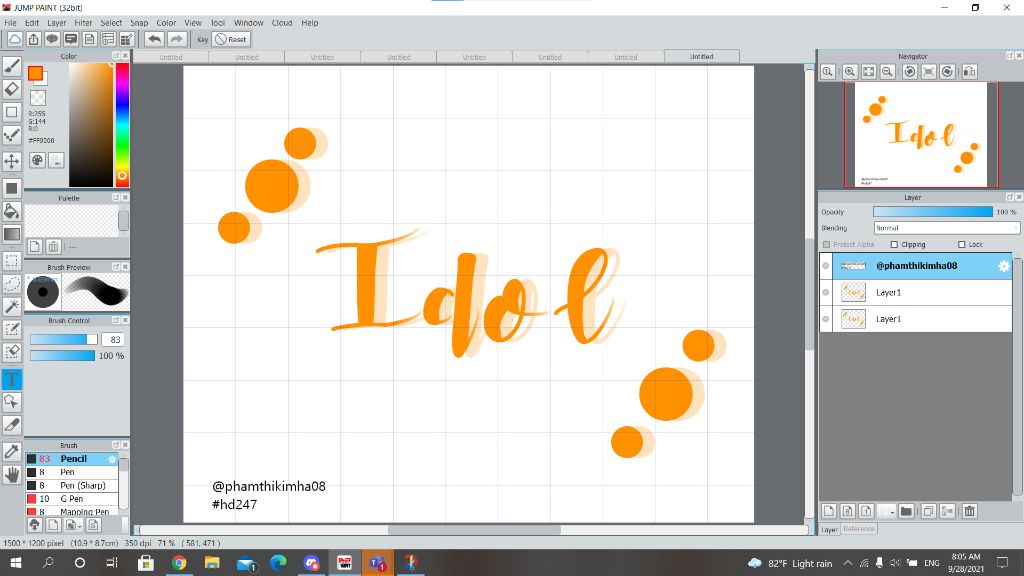This screenshot has width=1024, height=576.
Task: Select the Move tool
Action: pyautogui.click(x=12, y=161)
